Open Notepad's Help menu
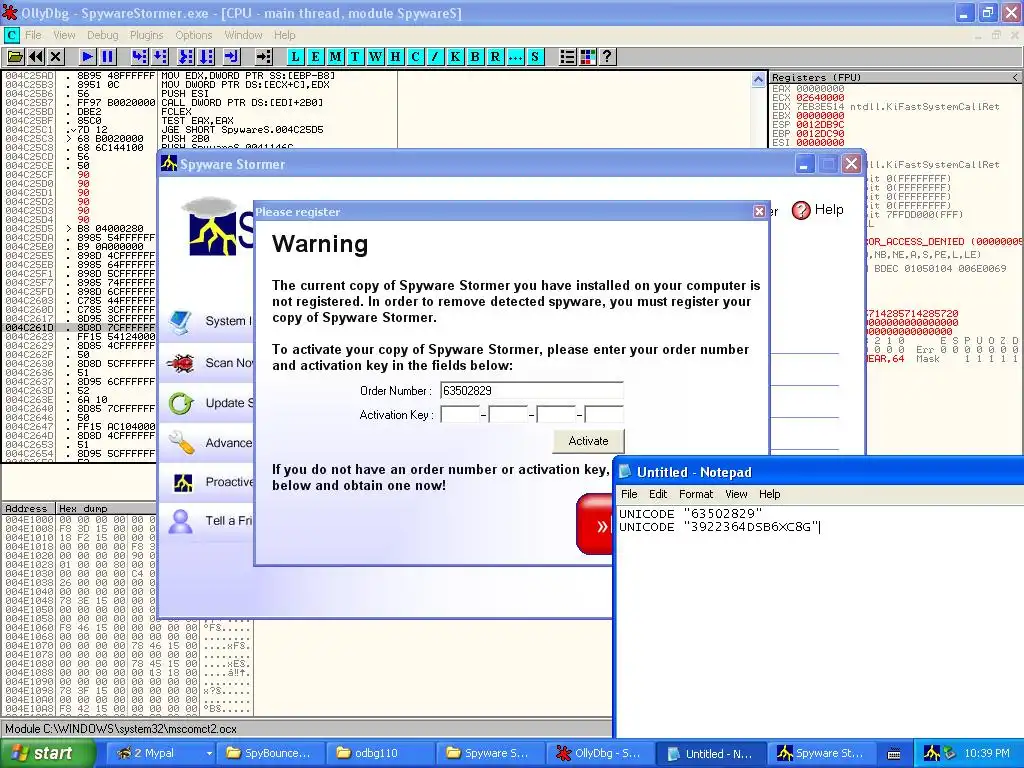 click(769, 494)
